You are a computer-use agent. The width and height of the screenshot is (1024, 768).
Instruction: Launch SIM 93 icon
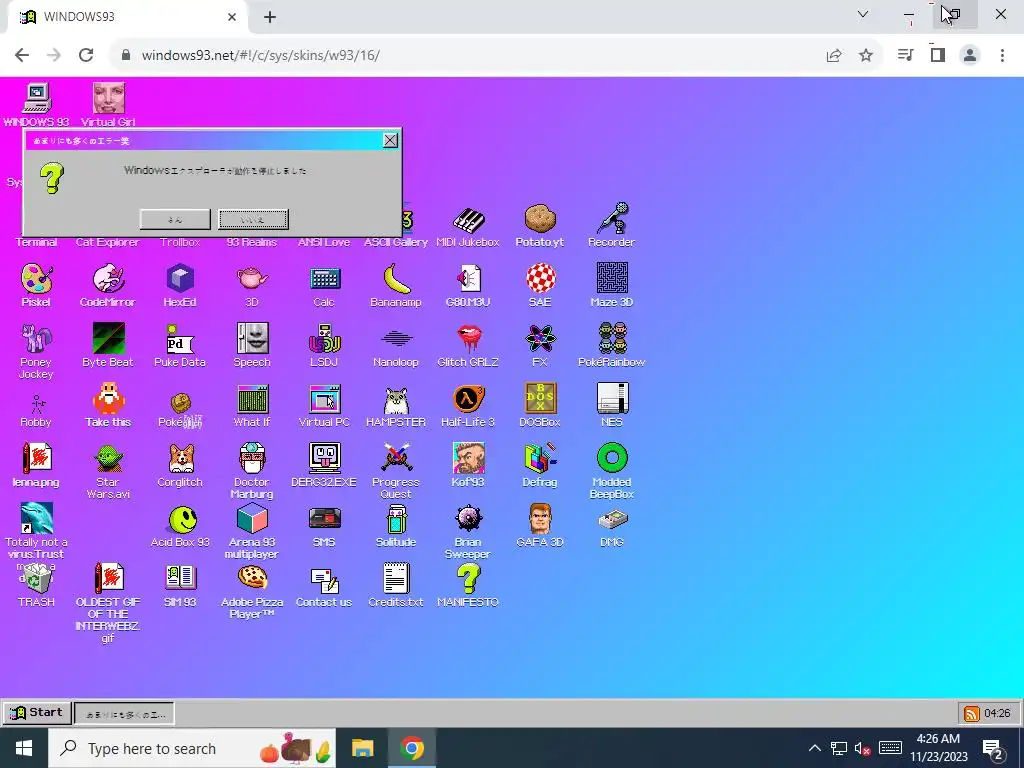(x=180, y=579)
